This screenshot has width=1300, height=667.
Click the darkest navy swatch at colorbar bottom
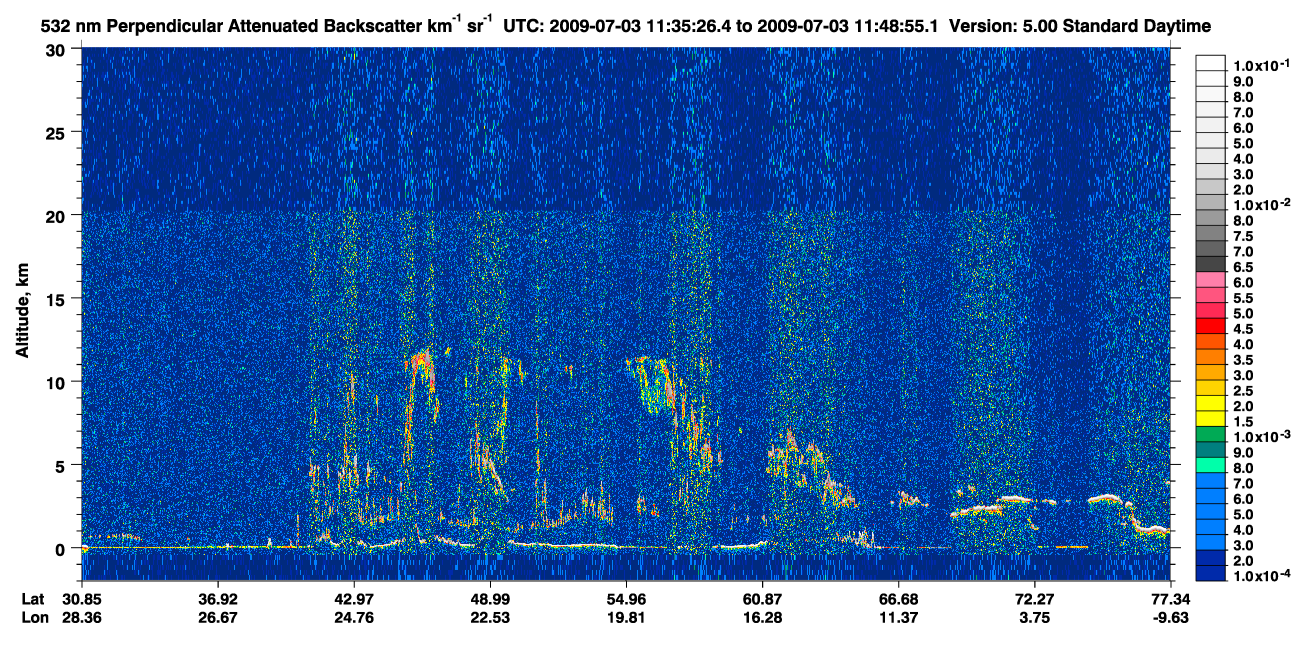(x=1210, y=574)
